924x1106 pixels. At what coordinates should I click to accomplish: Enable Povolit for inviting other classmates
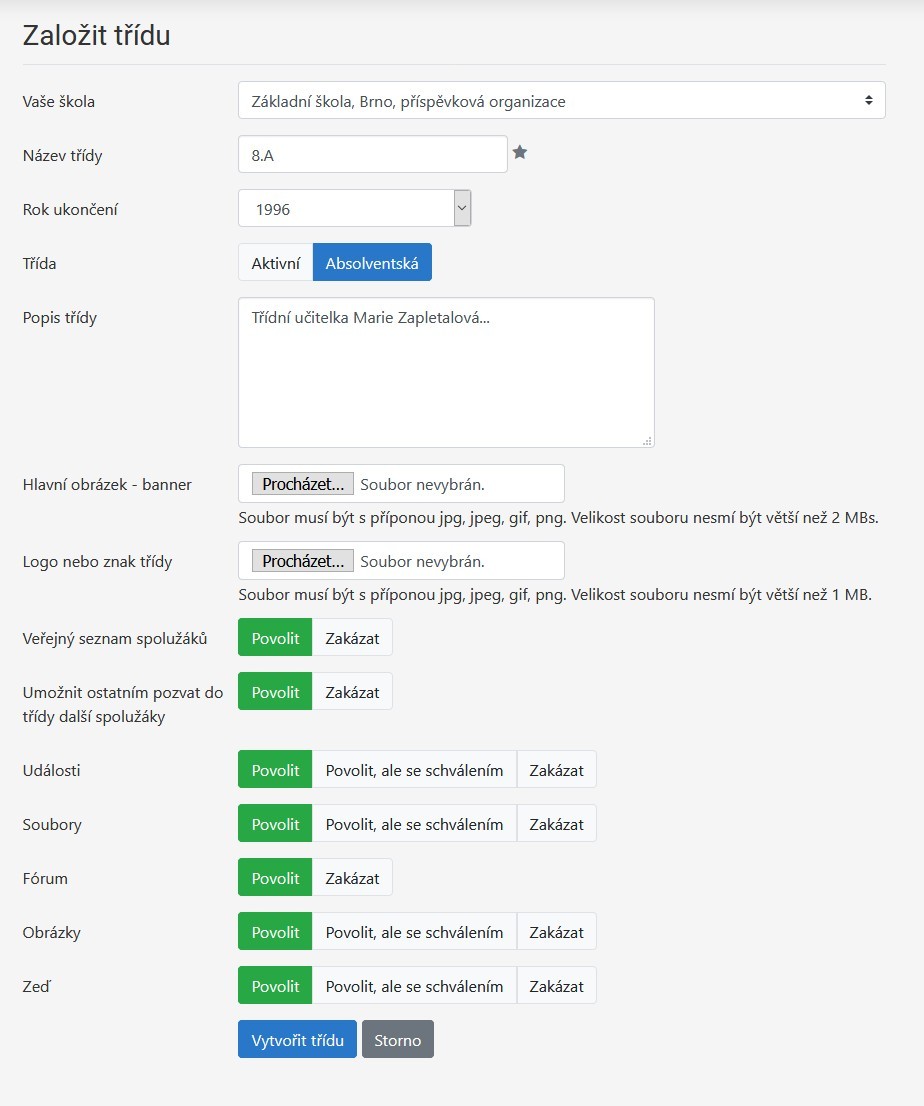click(x=275, y=692)
